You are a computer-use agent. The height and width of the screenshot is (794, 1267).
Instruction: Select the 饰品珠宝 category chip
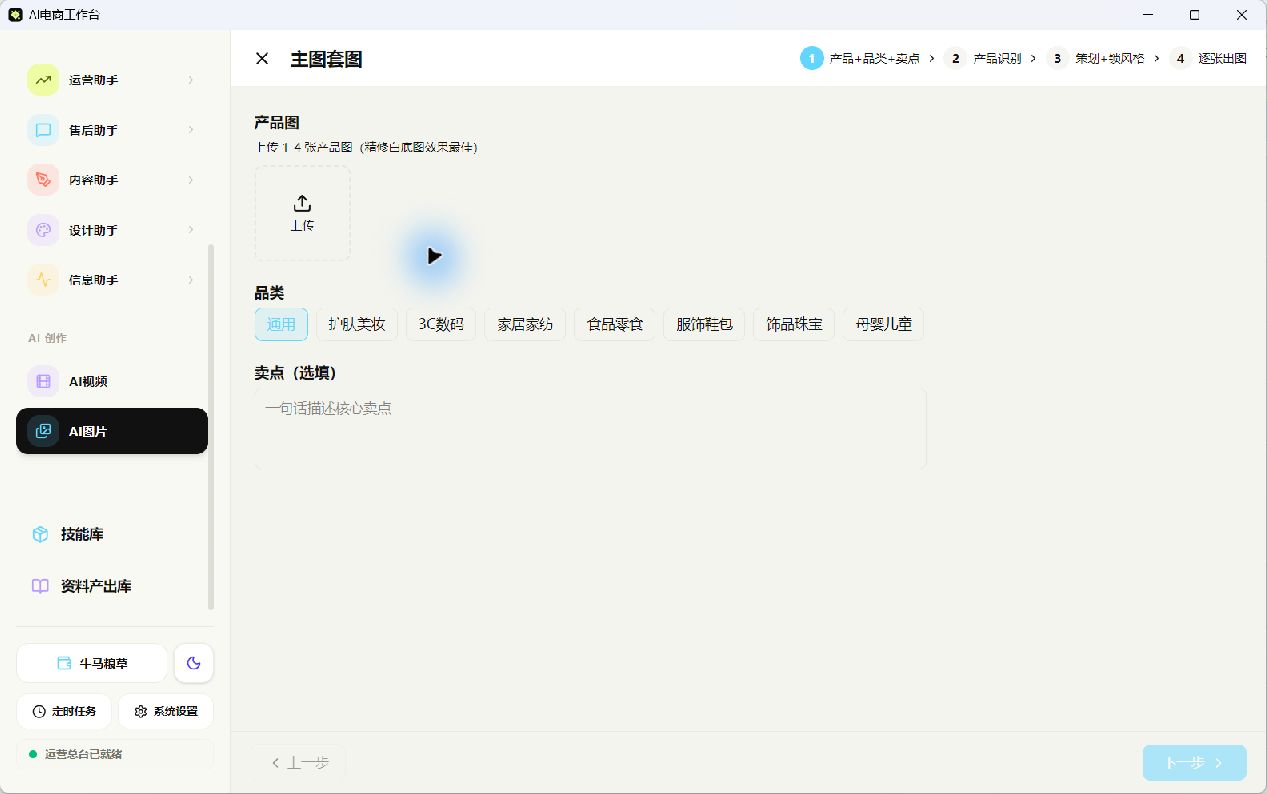[794, 324]
